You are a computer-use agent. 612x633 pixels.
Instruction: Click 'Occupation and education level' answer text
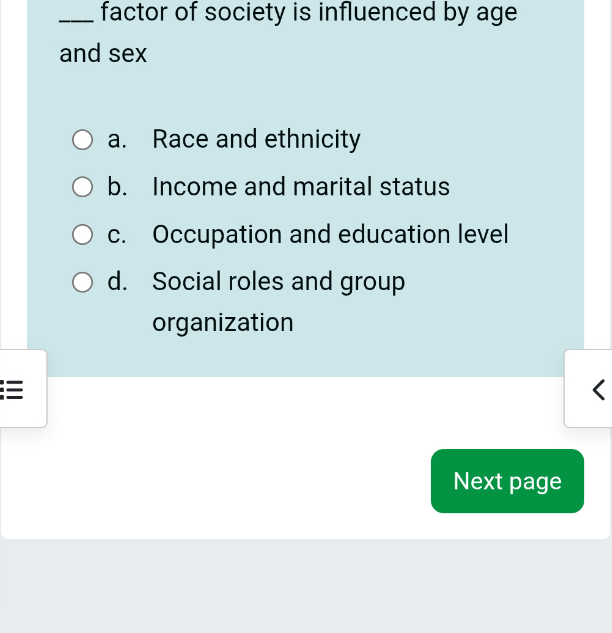click(x=330, y=234)
